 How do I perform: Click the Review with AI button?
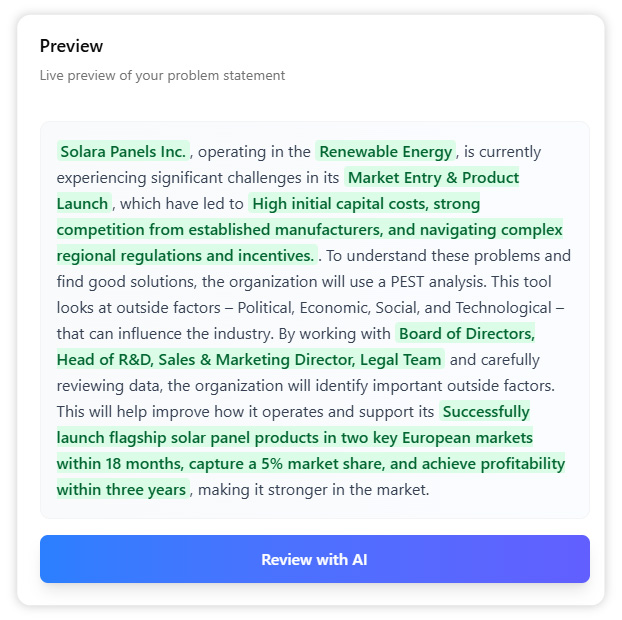[x=314, y=559]
